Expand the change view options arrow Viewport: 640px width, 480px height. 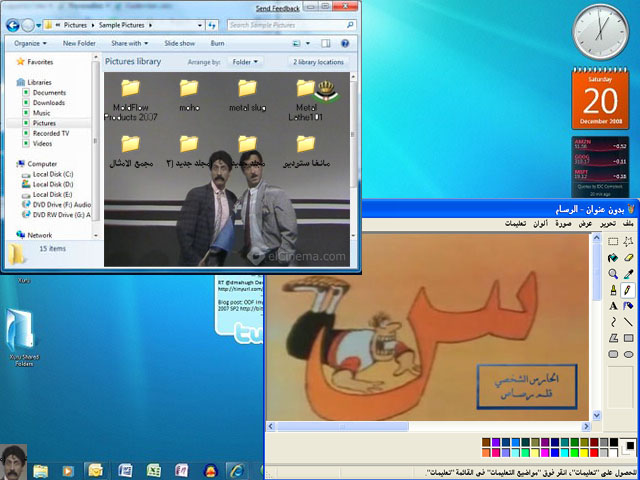tap(308, 43)
